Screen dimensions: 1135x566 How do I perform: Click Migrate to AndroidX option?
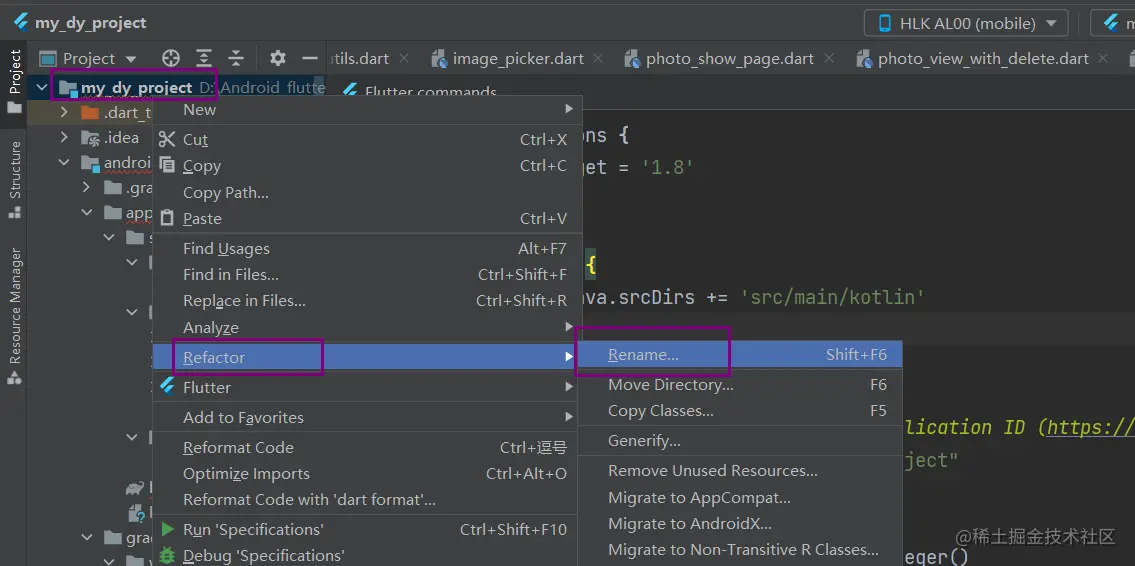pos(689,523)
